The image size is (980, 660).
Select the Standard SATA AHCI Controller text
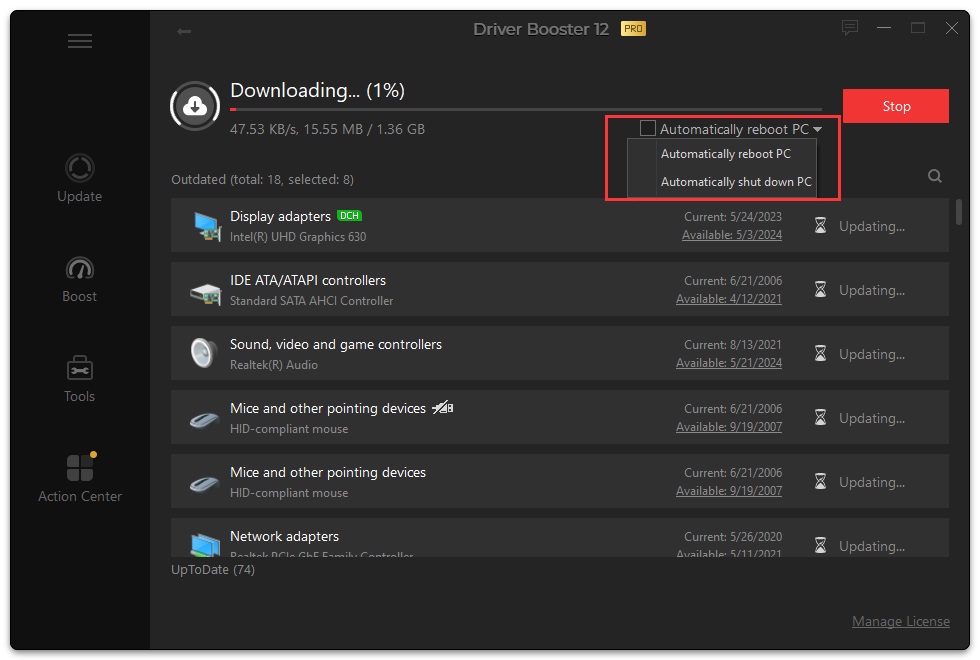point(311,301)
